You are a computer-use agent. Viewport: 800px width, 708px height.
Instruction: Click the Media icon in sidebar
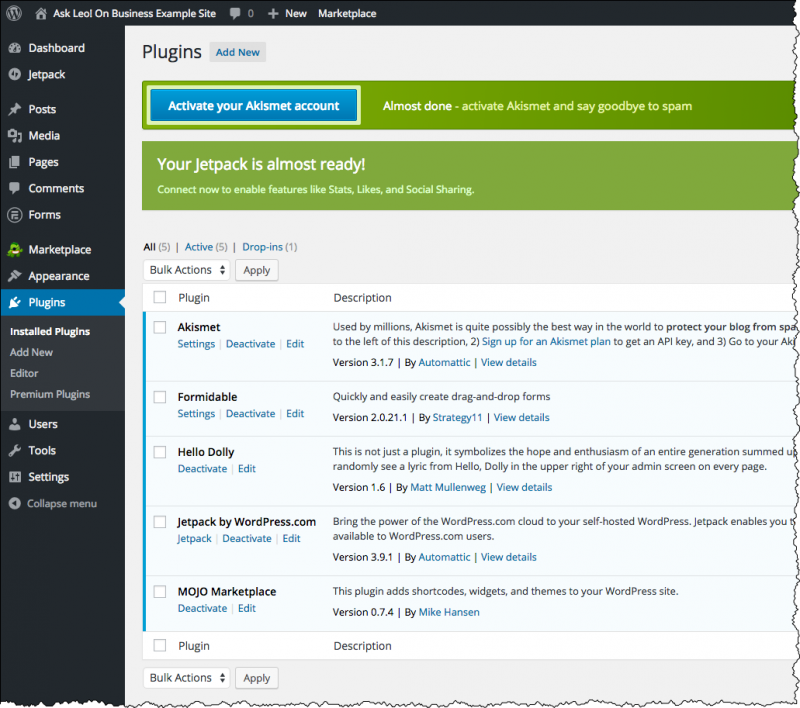coord(15,136)
